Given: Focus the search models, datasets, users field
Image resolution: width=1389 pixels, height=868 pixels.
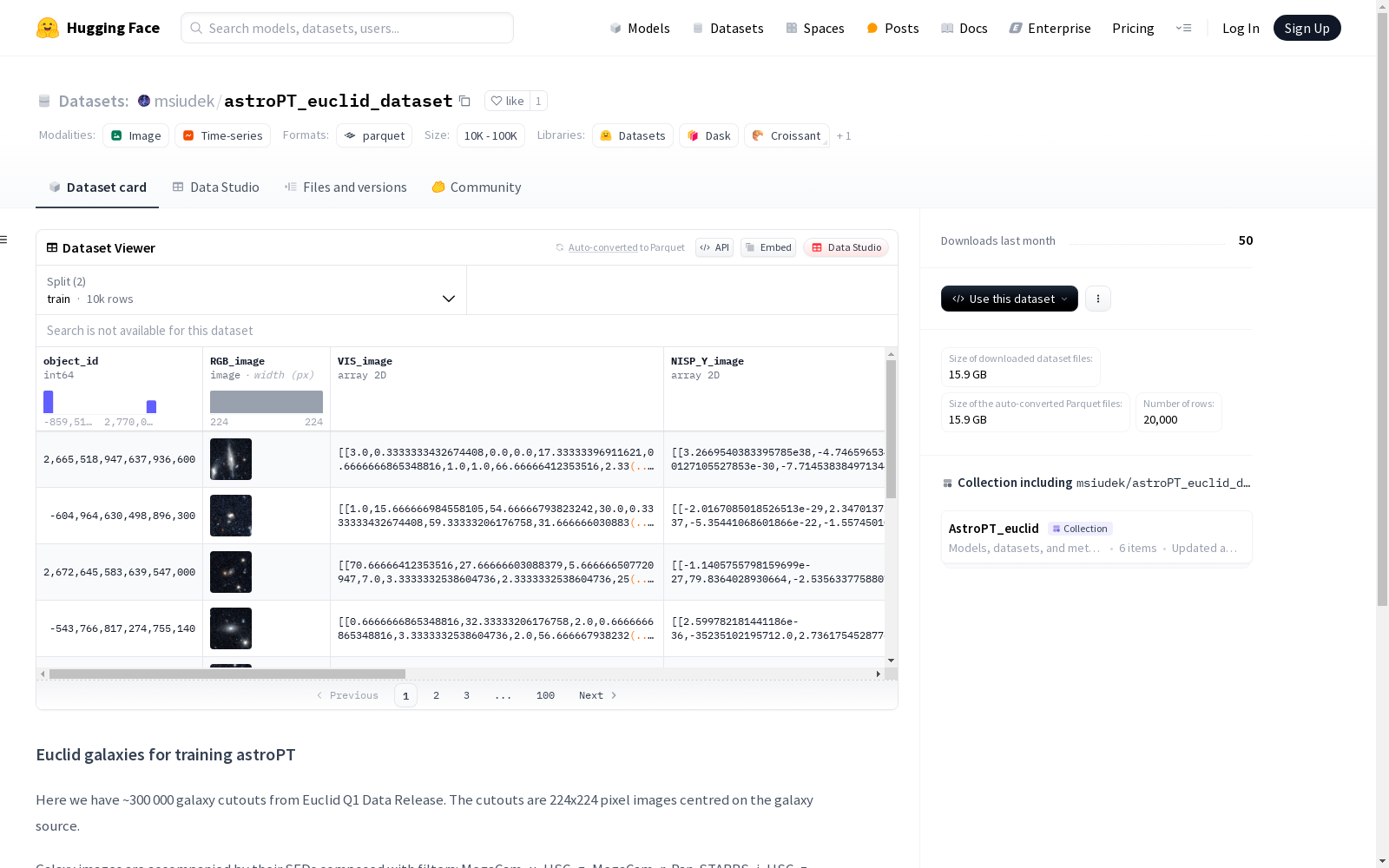Looking at the screenshot, I should (x=347, y=28).
